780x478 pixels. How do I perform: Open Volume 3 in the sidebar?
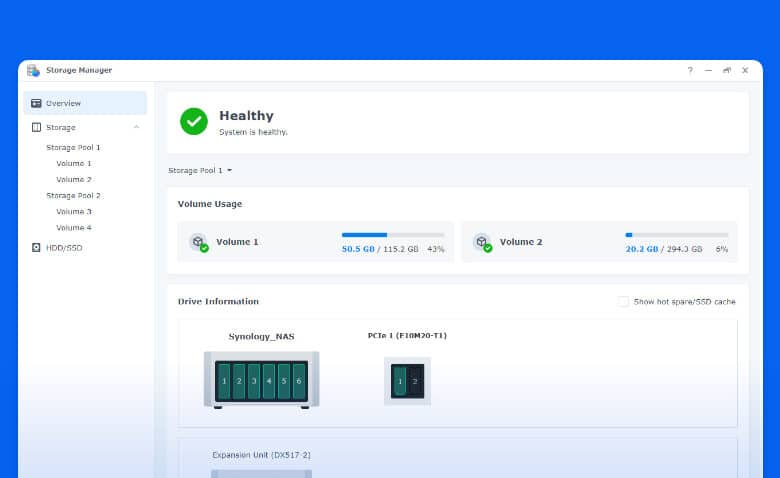[74, 211]
